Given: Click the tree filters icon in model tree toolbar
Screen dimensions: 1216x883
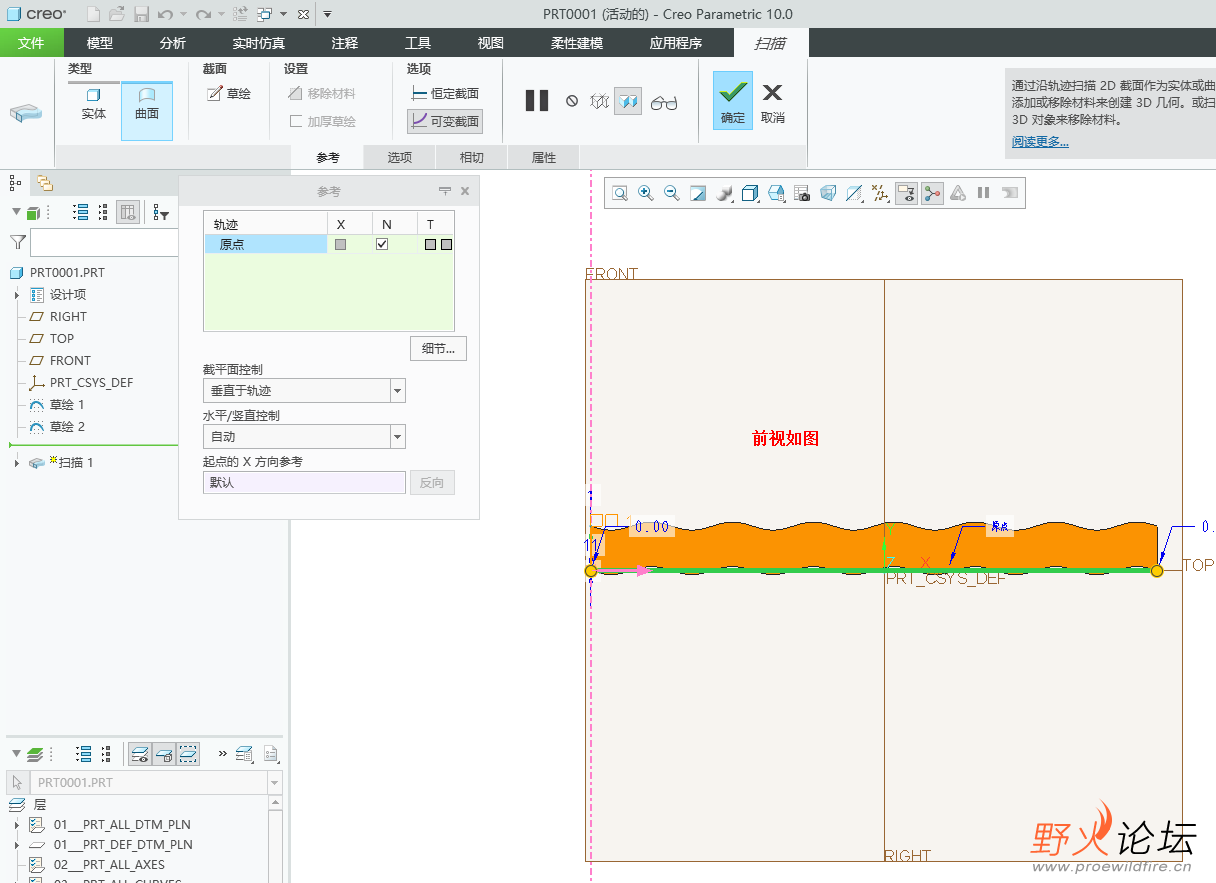Looking at the screenshot, I should [161, 212].
